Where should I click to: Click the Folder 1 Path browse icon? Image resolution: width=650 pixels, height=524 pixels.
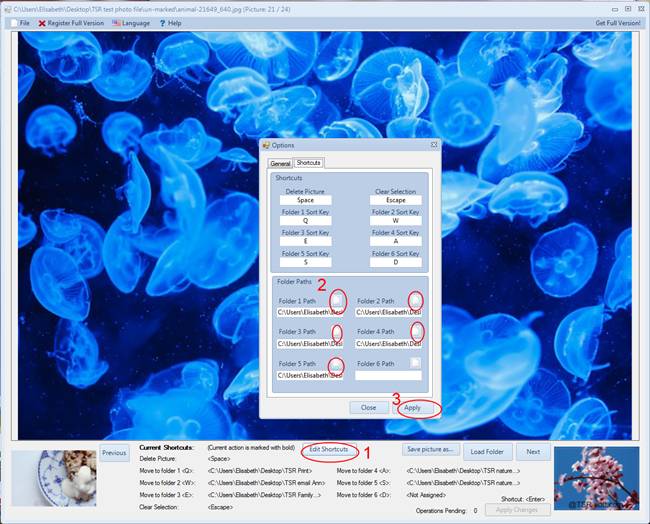click(x=338, y=299)
